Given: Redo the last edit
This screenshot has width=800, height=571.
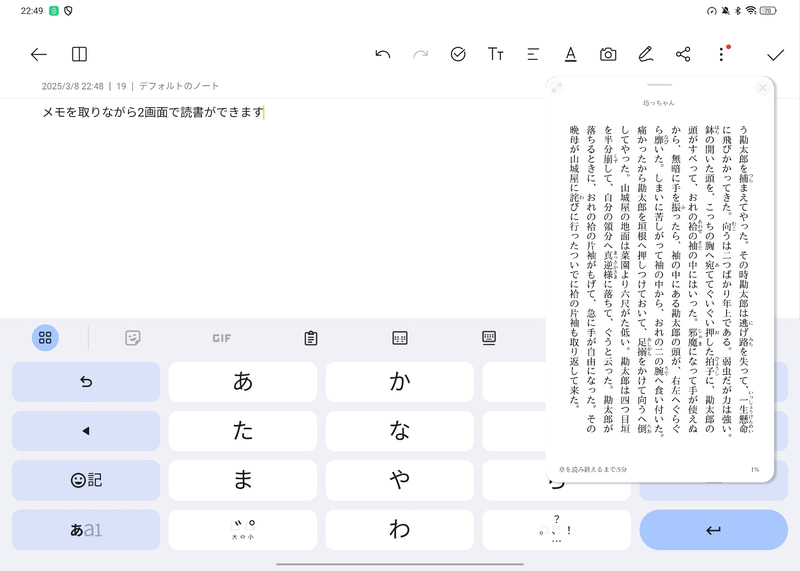Looking at the screenshot, I should 420,54.
